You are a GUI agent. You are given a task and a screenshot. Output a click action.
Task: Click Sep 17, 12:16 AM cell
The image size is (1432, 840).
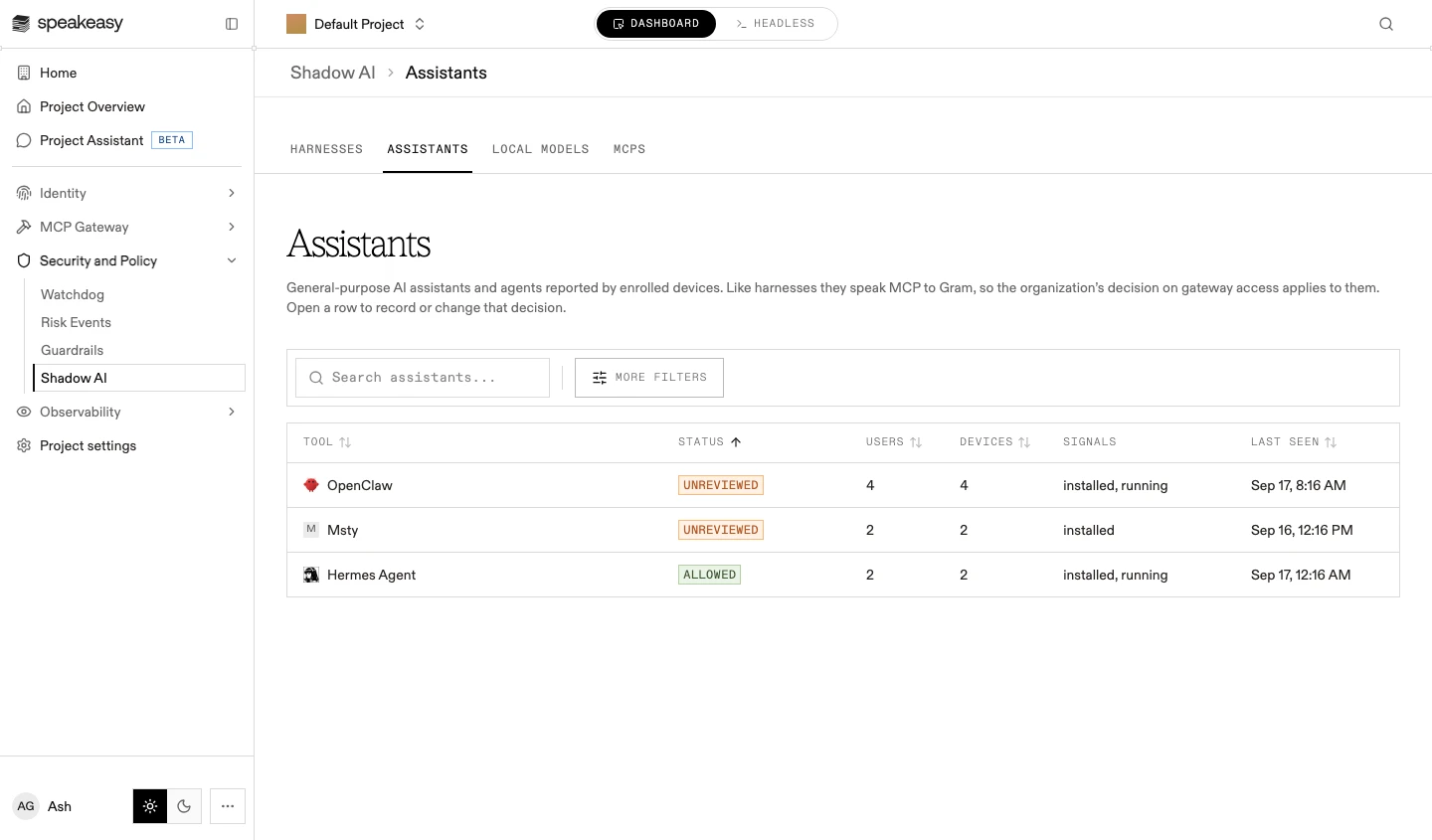point(1301,575)
